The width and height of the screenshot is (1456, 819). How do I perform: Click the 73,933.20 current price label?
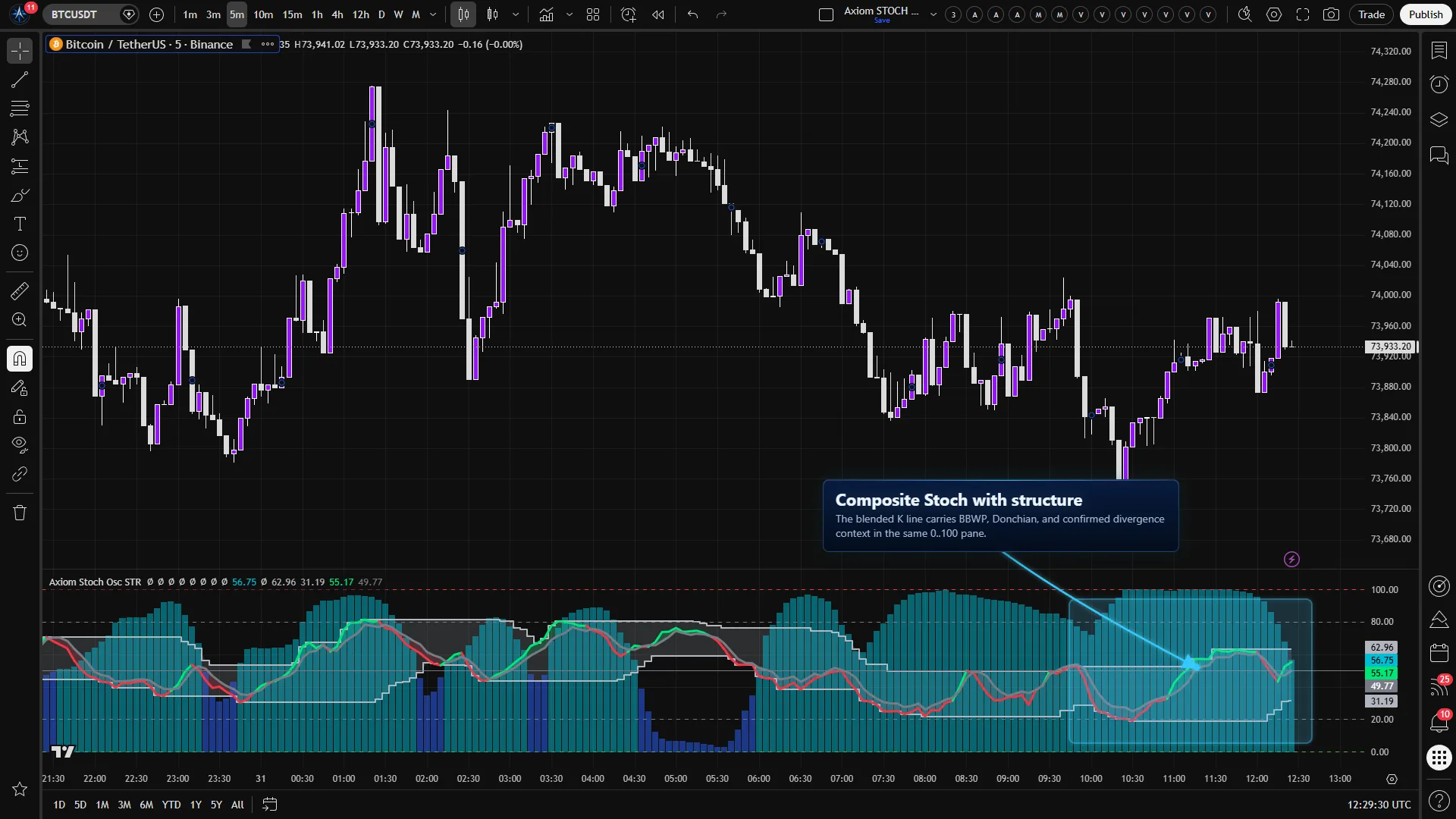coord(1391,347)
